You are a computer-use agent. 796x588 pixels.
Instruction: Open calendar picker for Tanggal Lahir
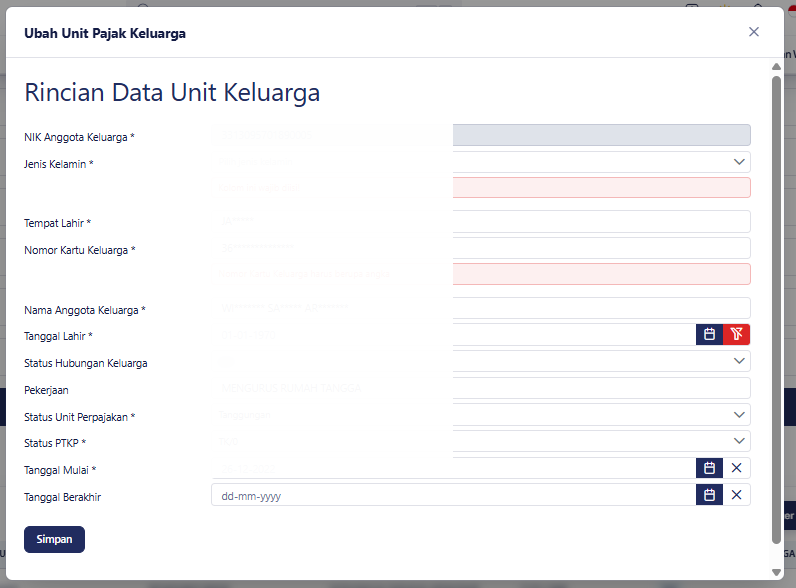[709, 334]
